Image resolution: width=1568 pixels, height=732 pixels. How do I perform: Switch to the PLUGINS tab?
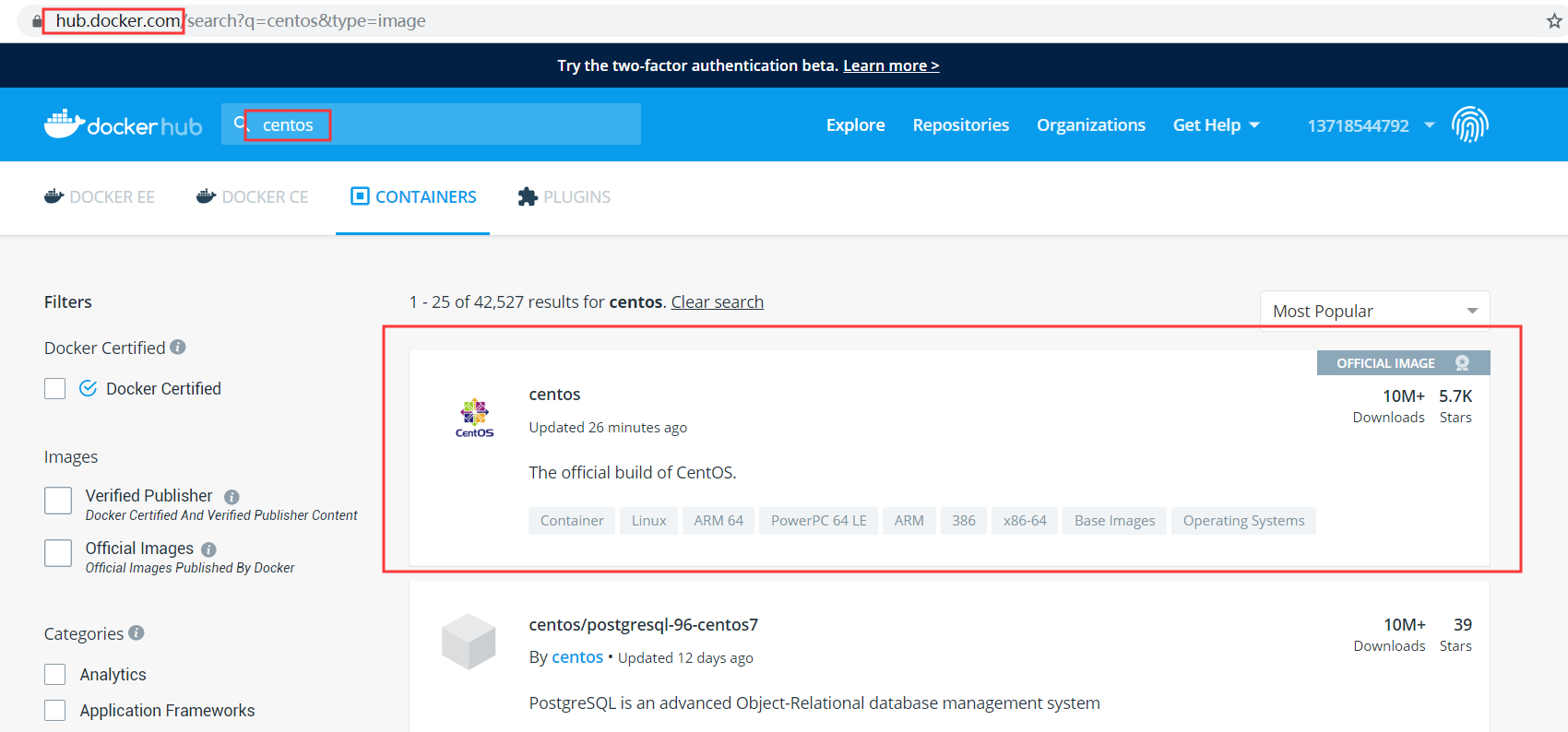coord(564,196)
